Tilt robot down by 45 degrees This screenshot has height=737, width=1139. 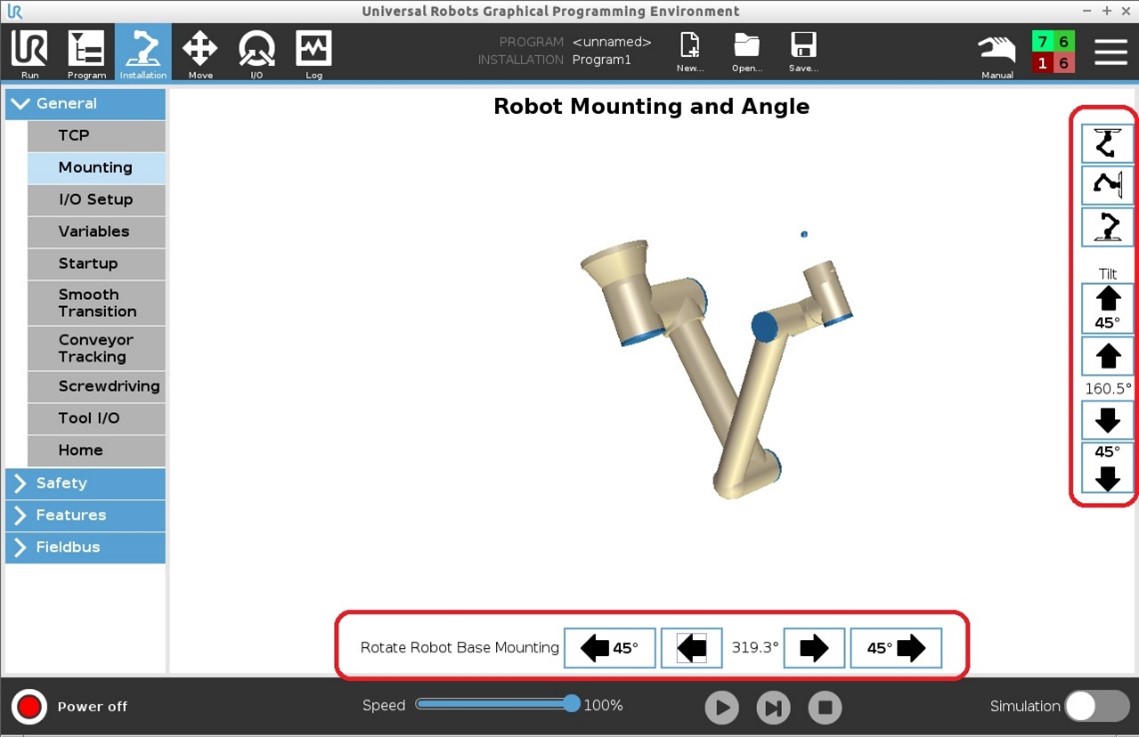coord(1107,467)
